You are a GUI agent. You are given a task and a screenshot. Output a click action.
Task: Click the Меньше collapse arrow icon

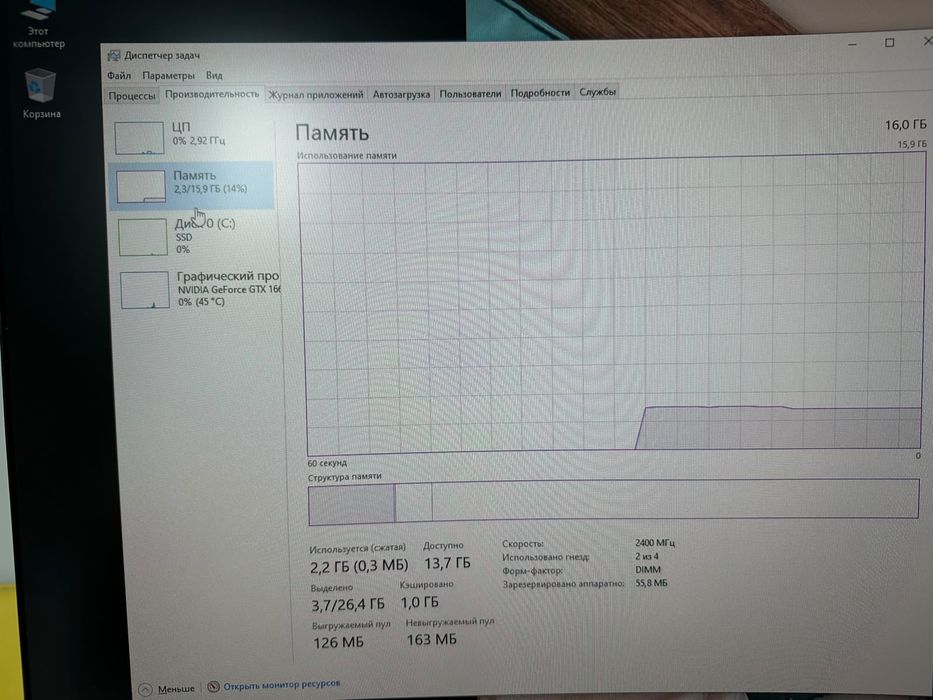pyautogui.click(x=145, y=690)
